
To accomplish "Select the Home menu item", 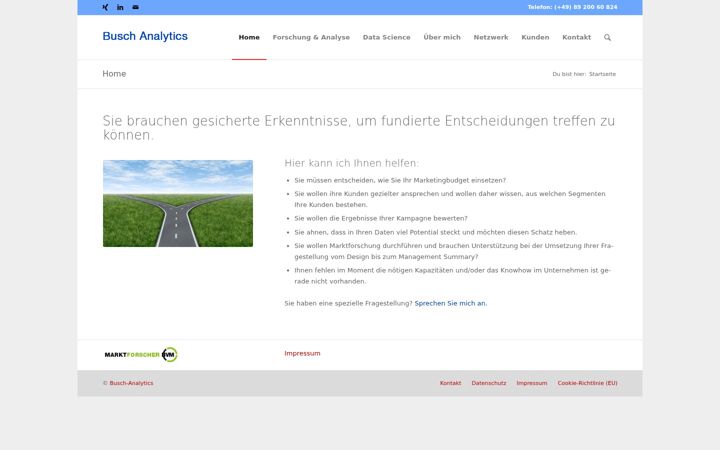I will point(249,38).
